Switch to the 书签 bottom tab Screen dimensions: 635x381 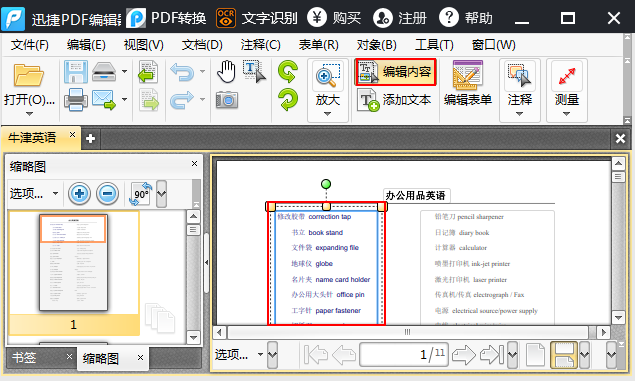[x=24, y=358]
